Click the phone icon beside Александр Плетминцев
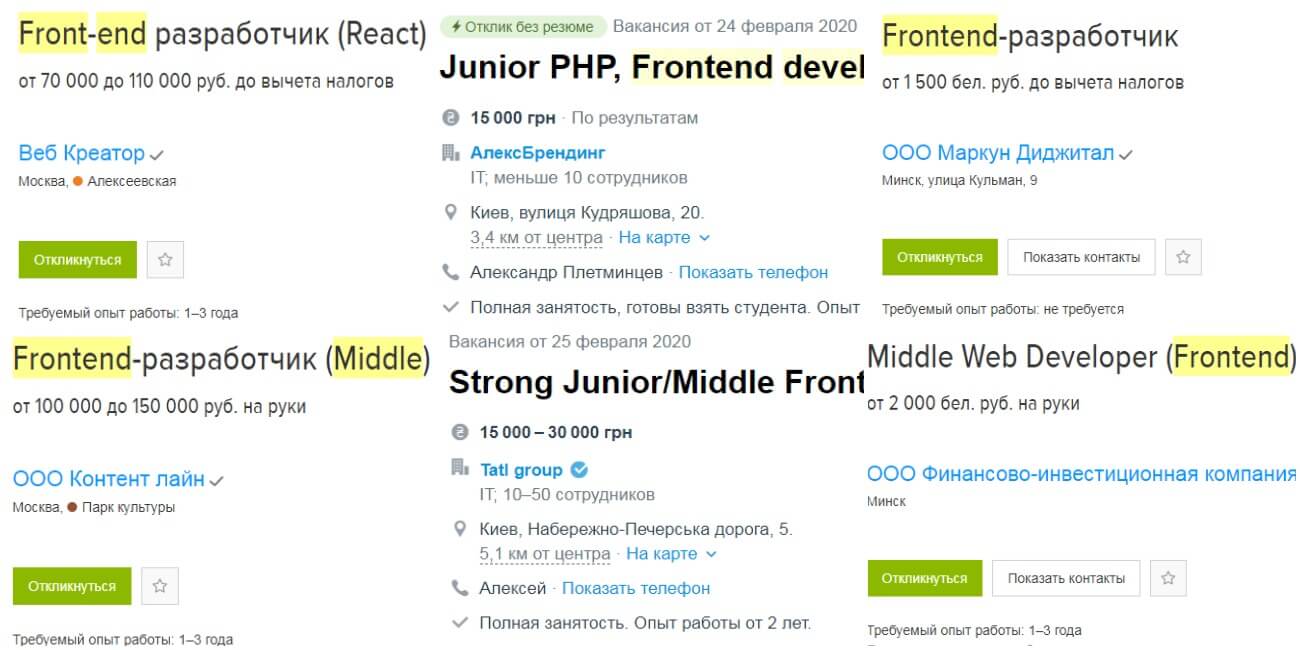The image size is (1300, 650). (451, 272)
